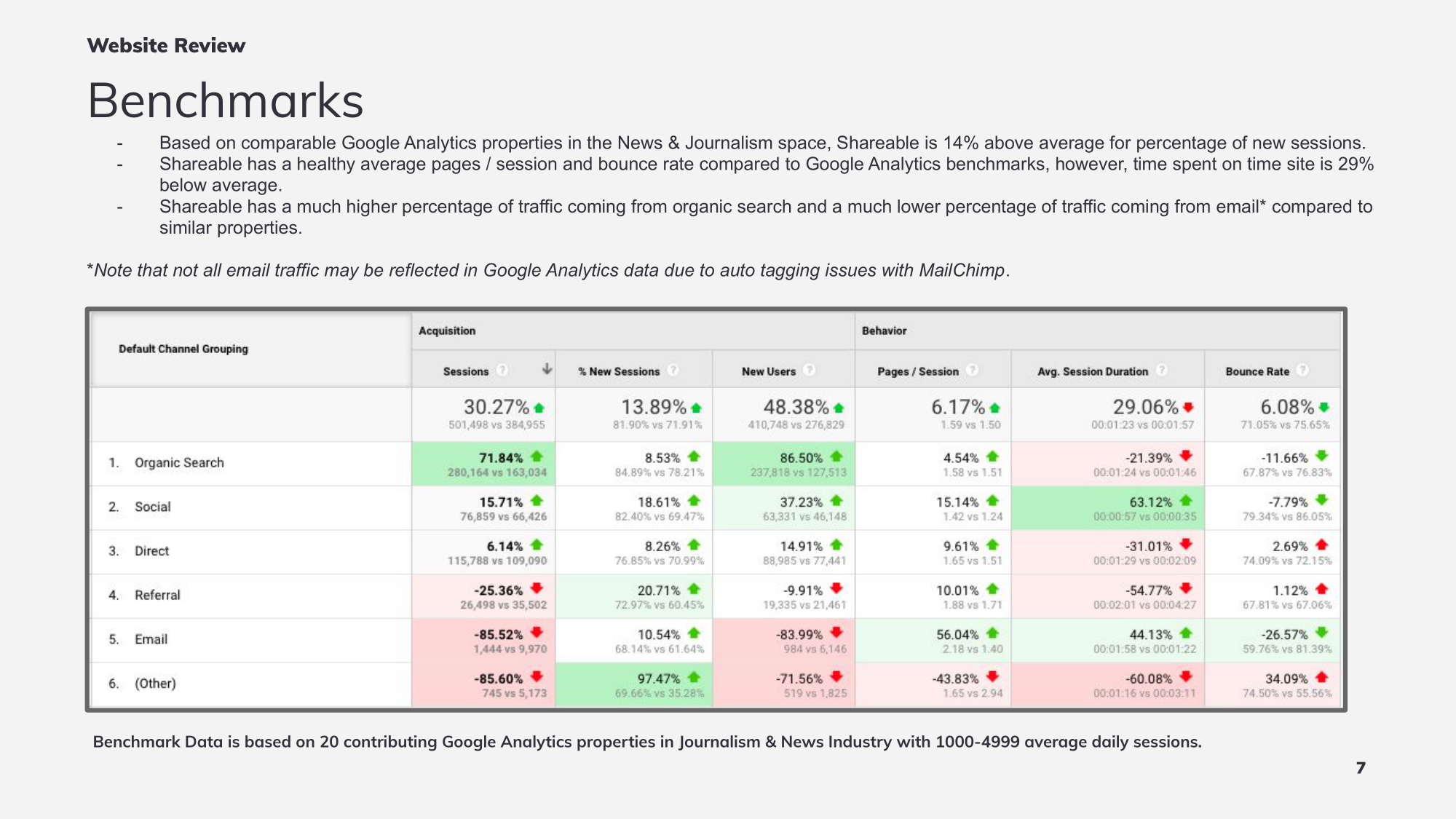Click the Sessions column help icon
The image size is (1456, 819).
point(502,371)
